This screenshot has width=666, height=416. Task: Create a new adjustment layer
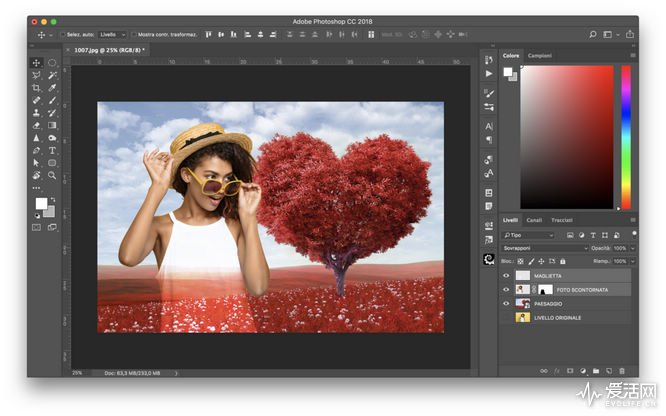[x=583, y=371]
